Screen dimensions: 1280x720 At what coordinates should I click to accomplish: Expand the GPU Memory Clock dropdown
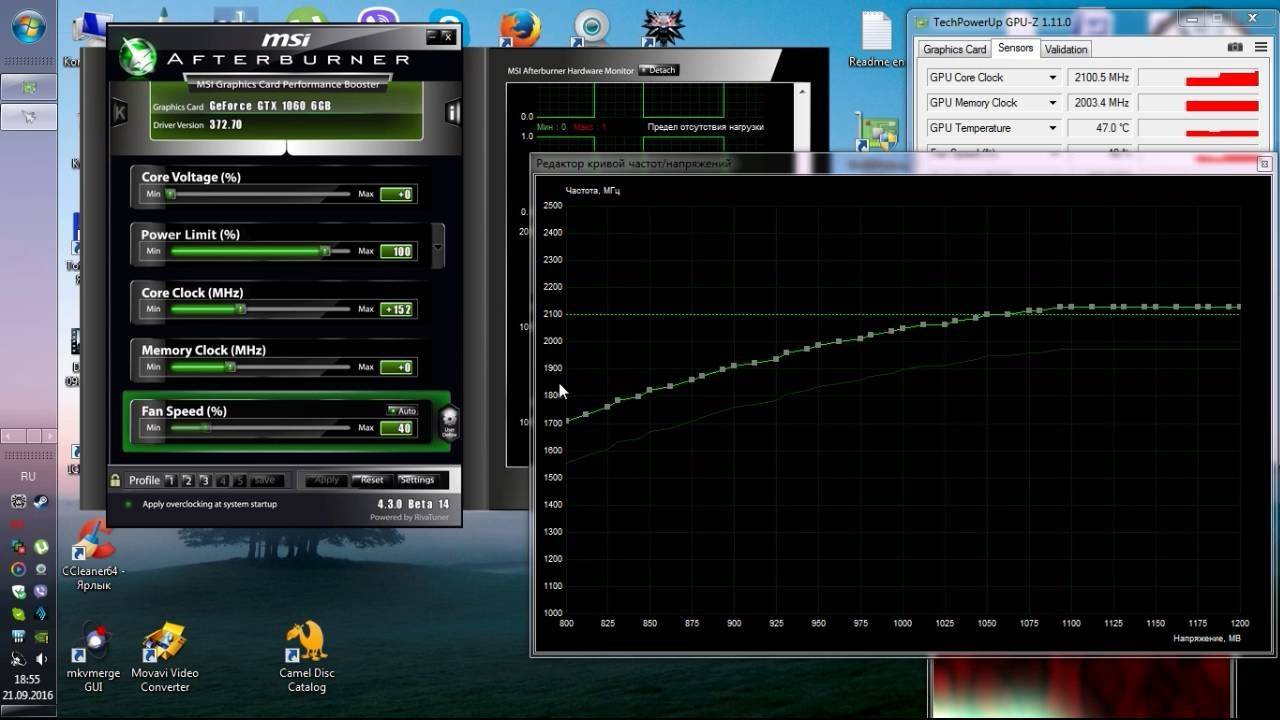coord(1052,103)
